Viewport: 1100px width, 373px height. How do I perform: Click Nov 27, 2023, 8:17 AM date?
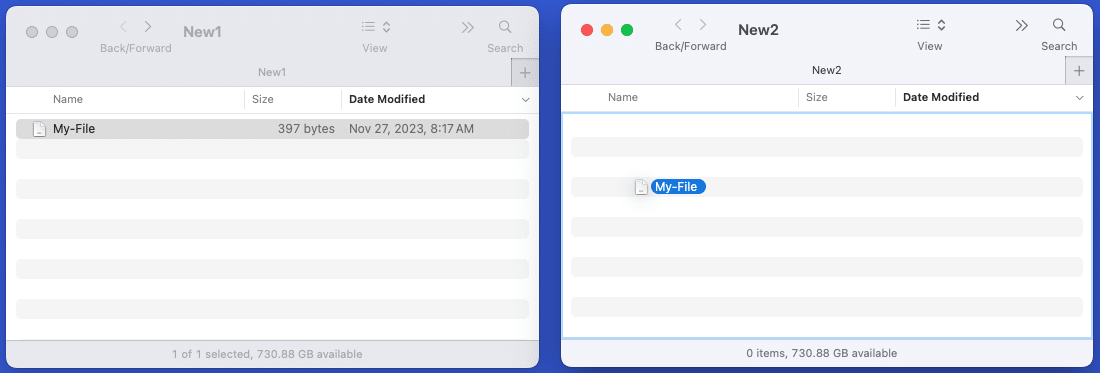[412, 129]
